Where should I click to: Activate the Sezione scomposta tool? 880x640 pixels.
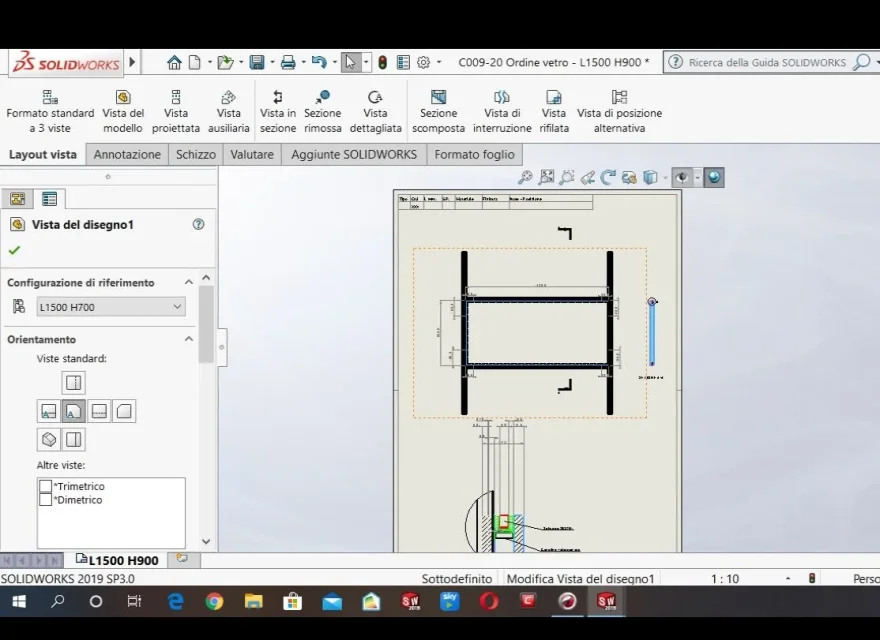tap(438, 111)
